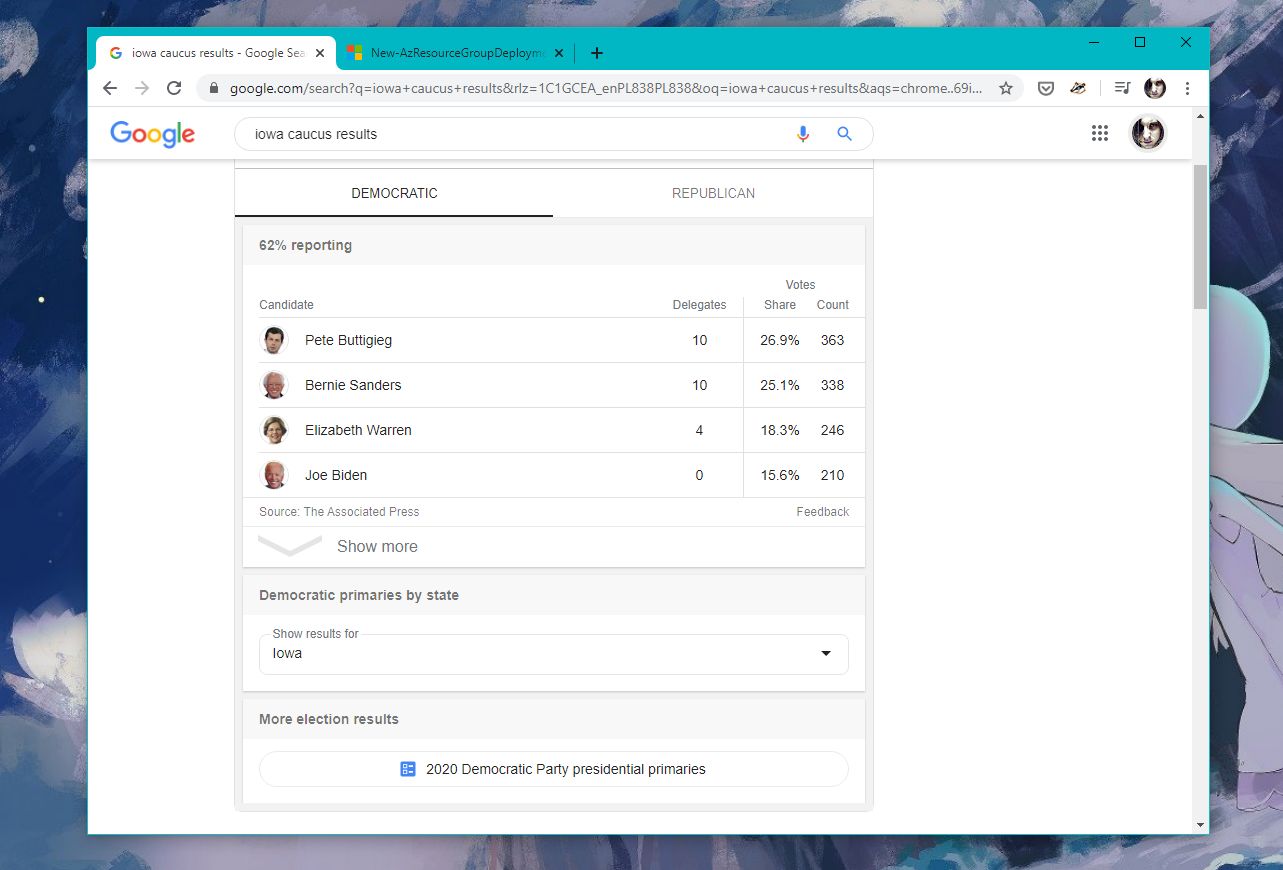Image resolution: width=1283 pixels, height=870 pixels.
Task: Click Sanders' 25.1% vote share
Action: coord(780,385)
